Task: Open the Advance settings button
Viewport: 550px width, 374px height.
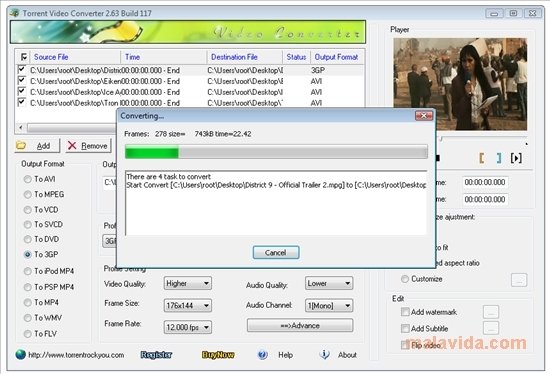Action: (300, 326)
